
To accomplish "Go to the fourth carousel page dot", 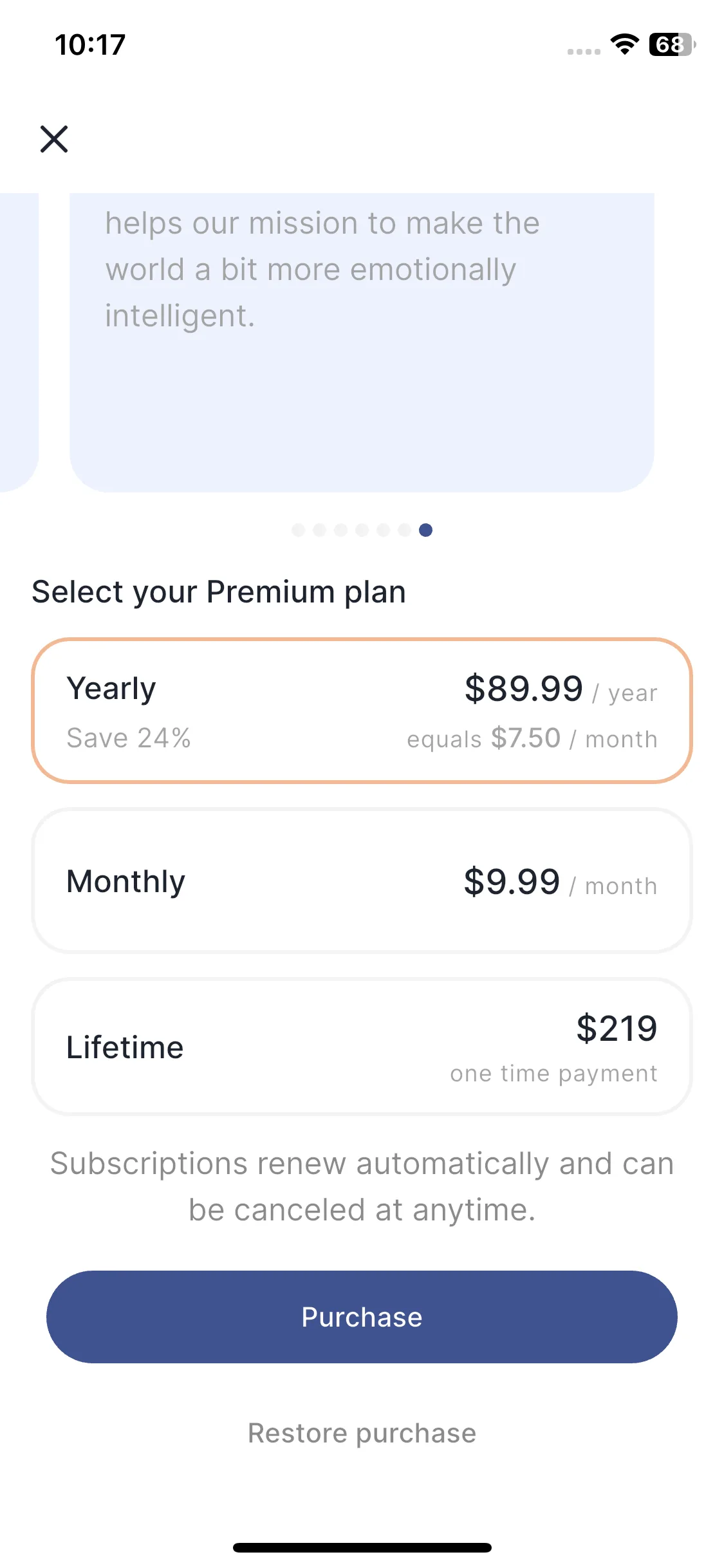I will (362, 530).
